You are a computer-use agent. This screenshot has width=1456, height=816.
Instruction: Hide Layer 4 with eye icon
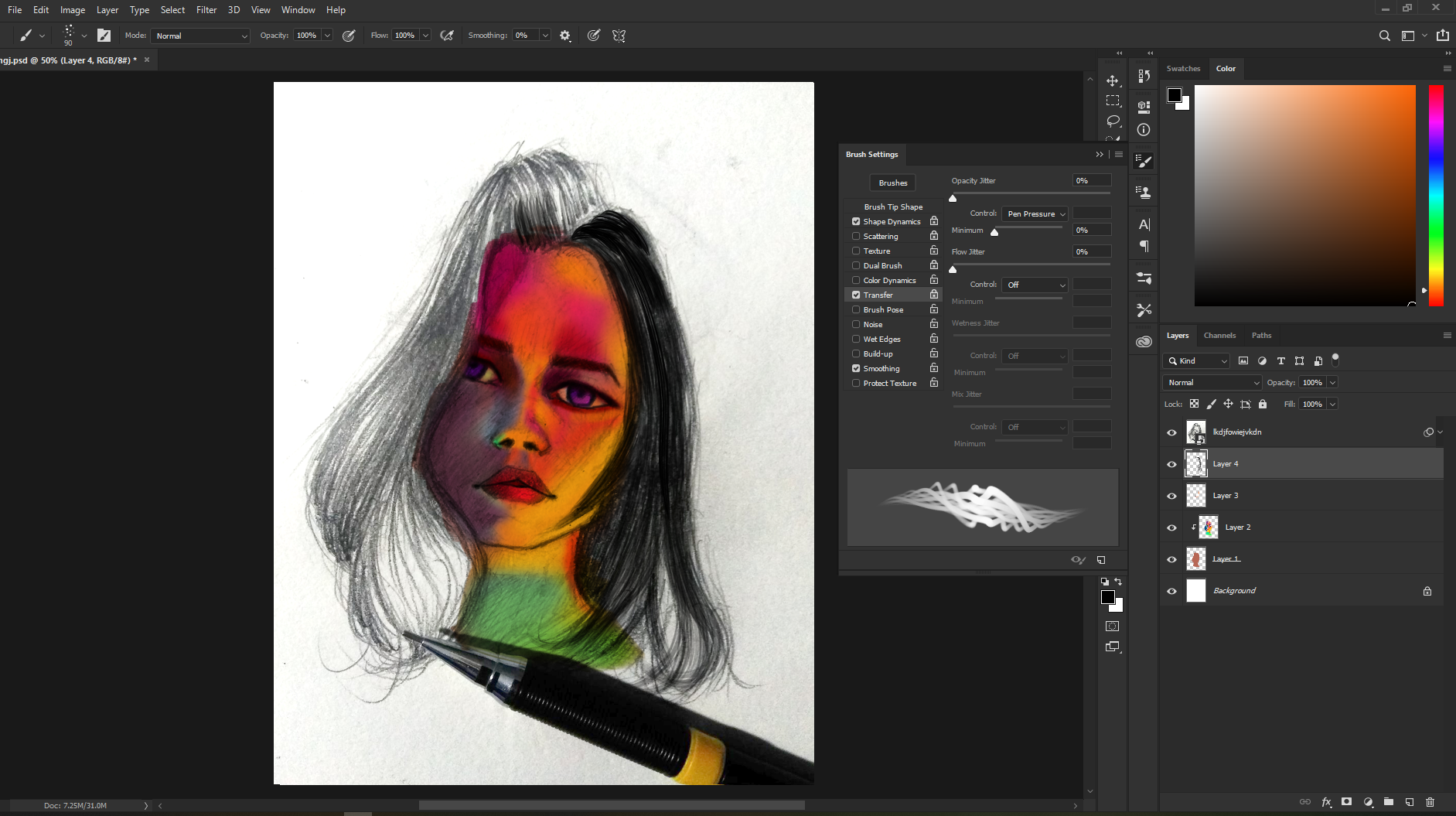(x=1171, y=464)
